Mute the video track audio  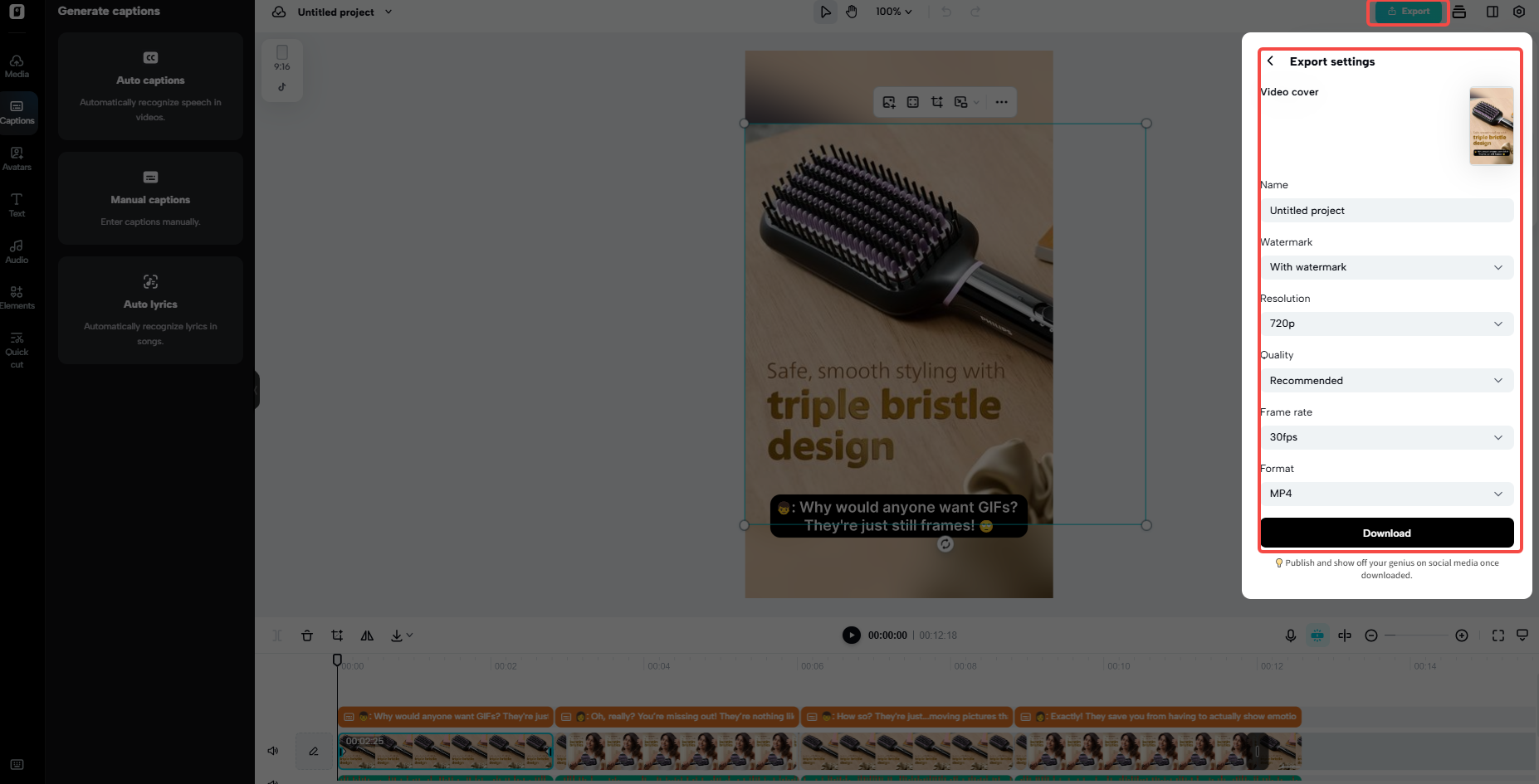tap(273, 751)
